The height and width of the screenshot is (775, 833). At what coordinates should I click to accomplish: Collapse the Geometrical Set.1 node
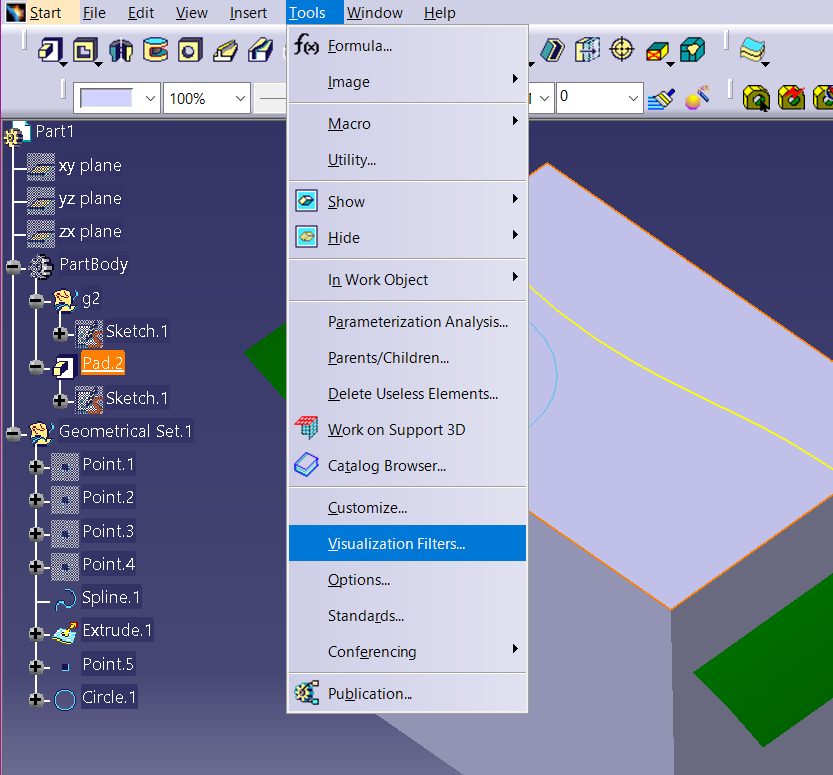pos(13,432)
